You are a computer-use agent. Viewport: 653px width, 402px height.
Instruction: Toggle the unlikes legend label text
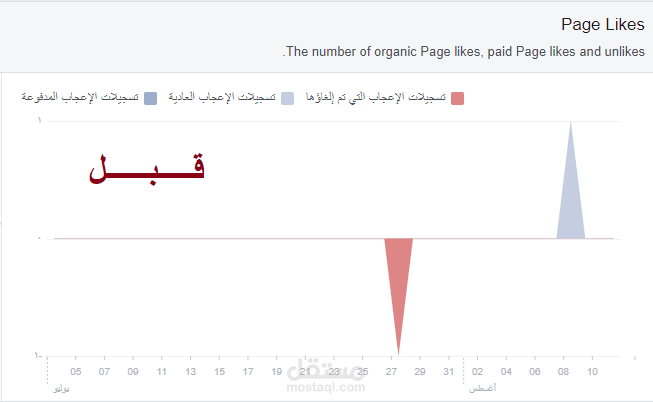point(376,97)
